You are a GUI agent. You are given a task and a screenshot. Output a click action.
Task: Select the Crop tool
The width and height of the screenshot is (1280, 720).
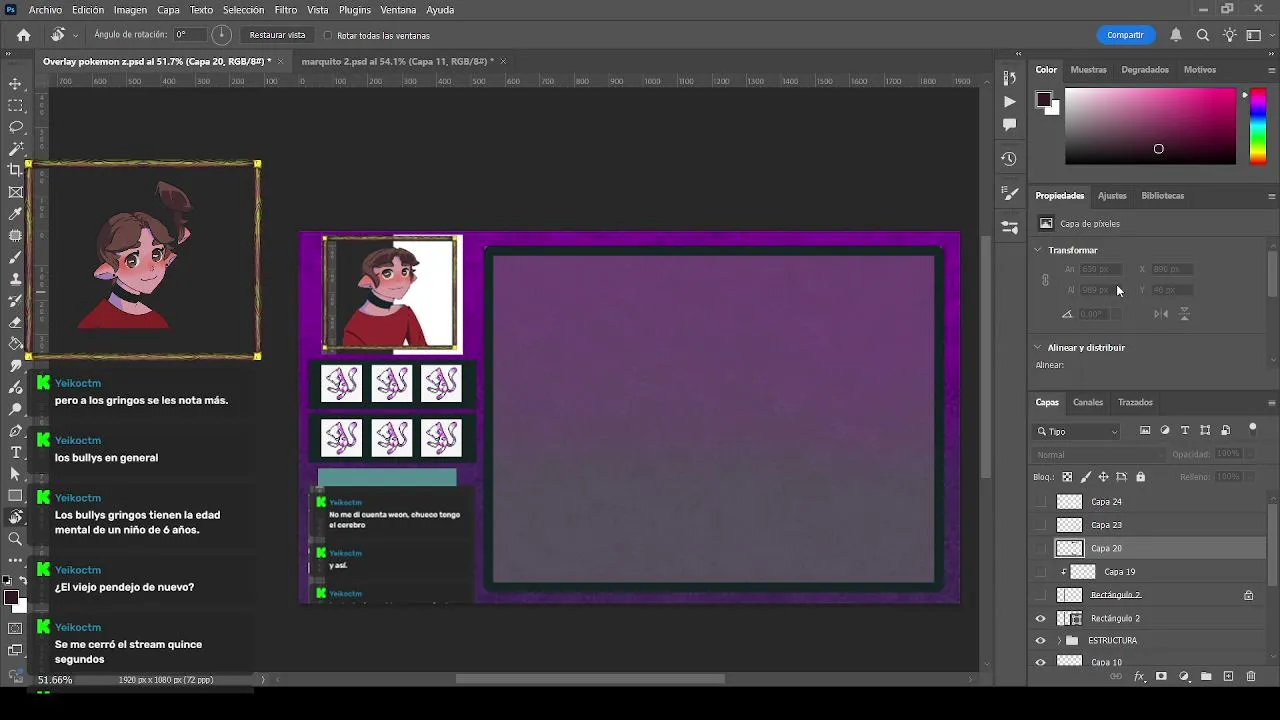(15, 170)
